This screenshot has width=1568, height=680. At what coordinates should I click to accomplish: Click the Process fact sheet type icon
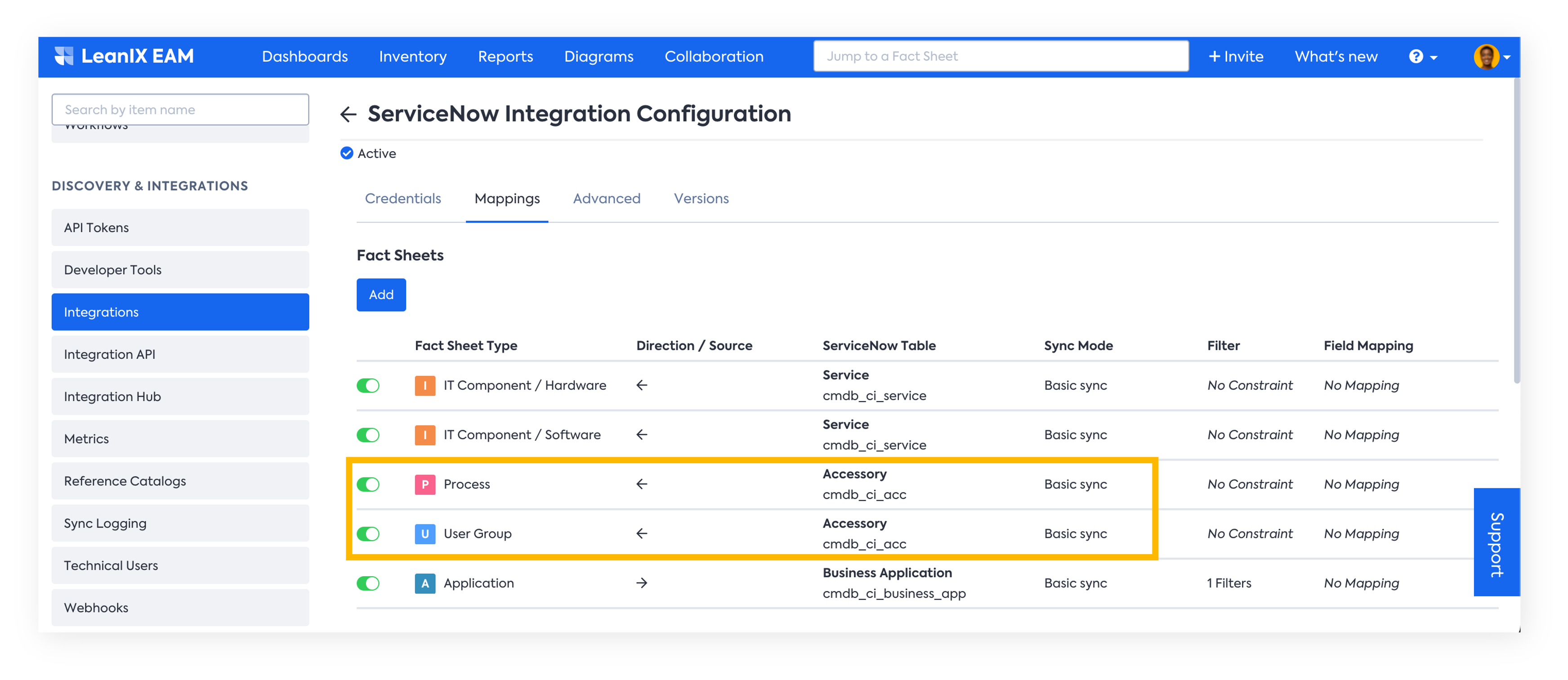pyautogui.click(x=425, y=484)
